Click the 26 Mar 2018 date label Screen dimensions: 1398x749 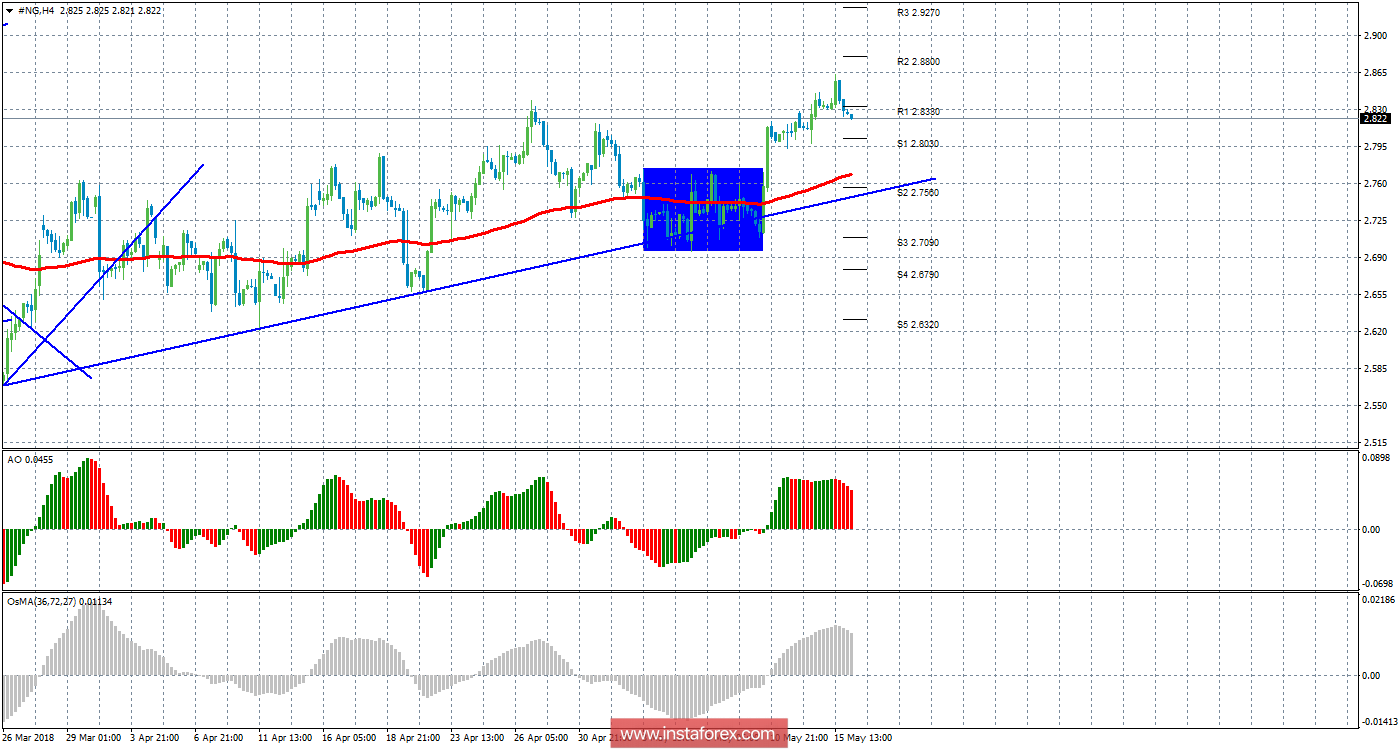click(28, 738)
